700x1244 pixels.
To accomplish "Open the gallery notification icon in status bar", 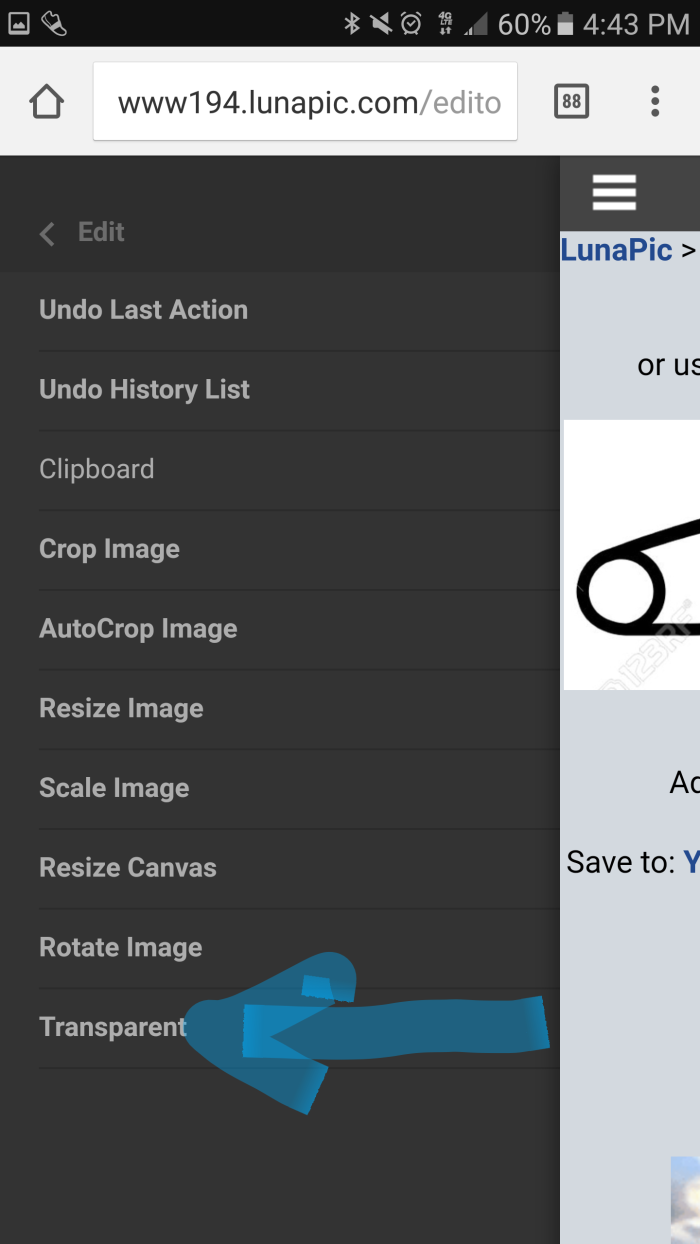I will click(x=19, y=23).
